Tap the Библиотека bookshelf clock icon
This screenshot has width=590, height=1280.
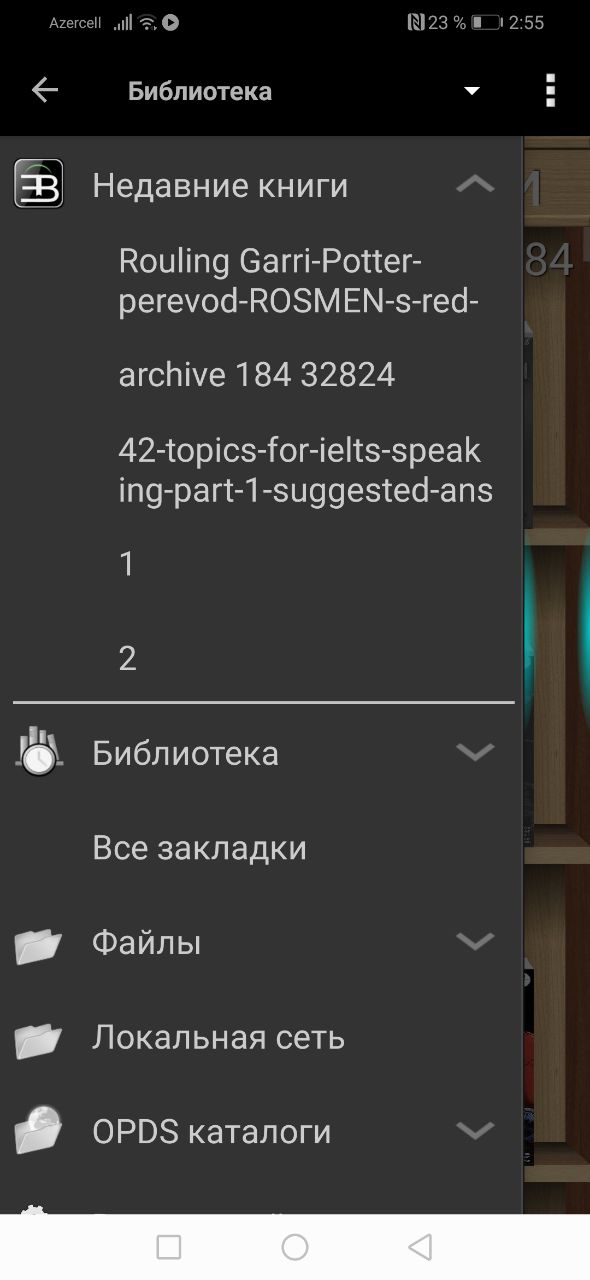(39, 752)
